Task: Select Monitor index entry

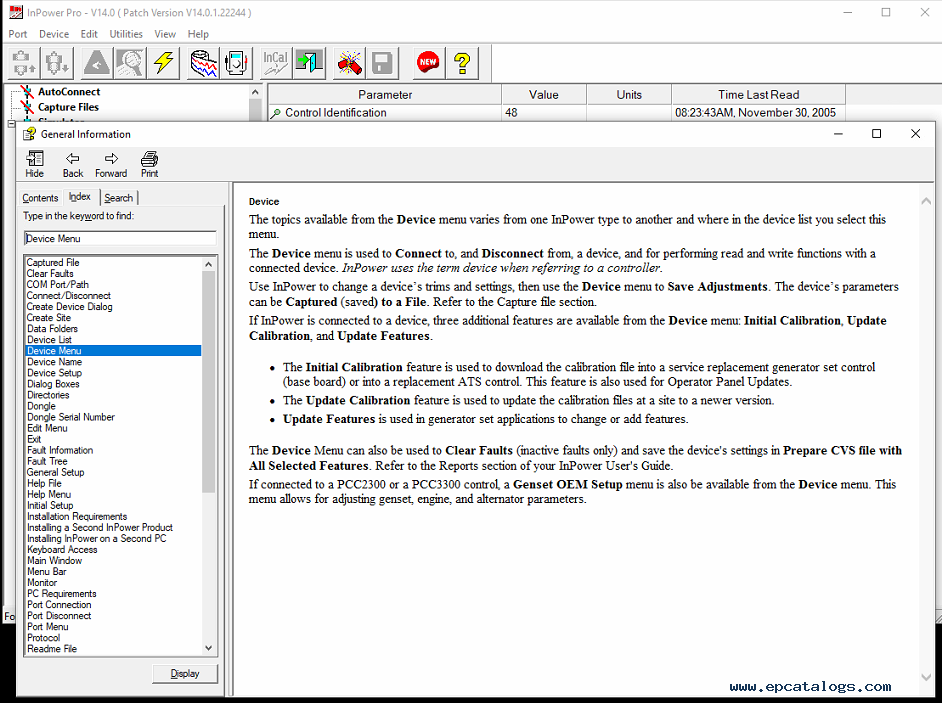Action: click(x=42, y=583)
